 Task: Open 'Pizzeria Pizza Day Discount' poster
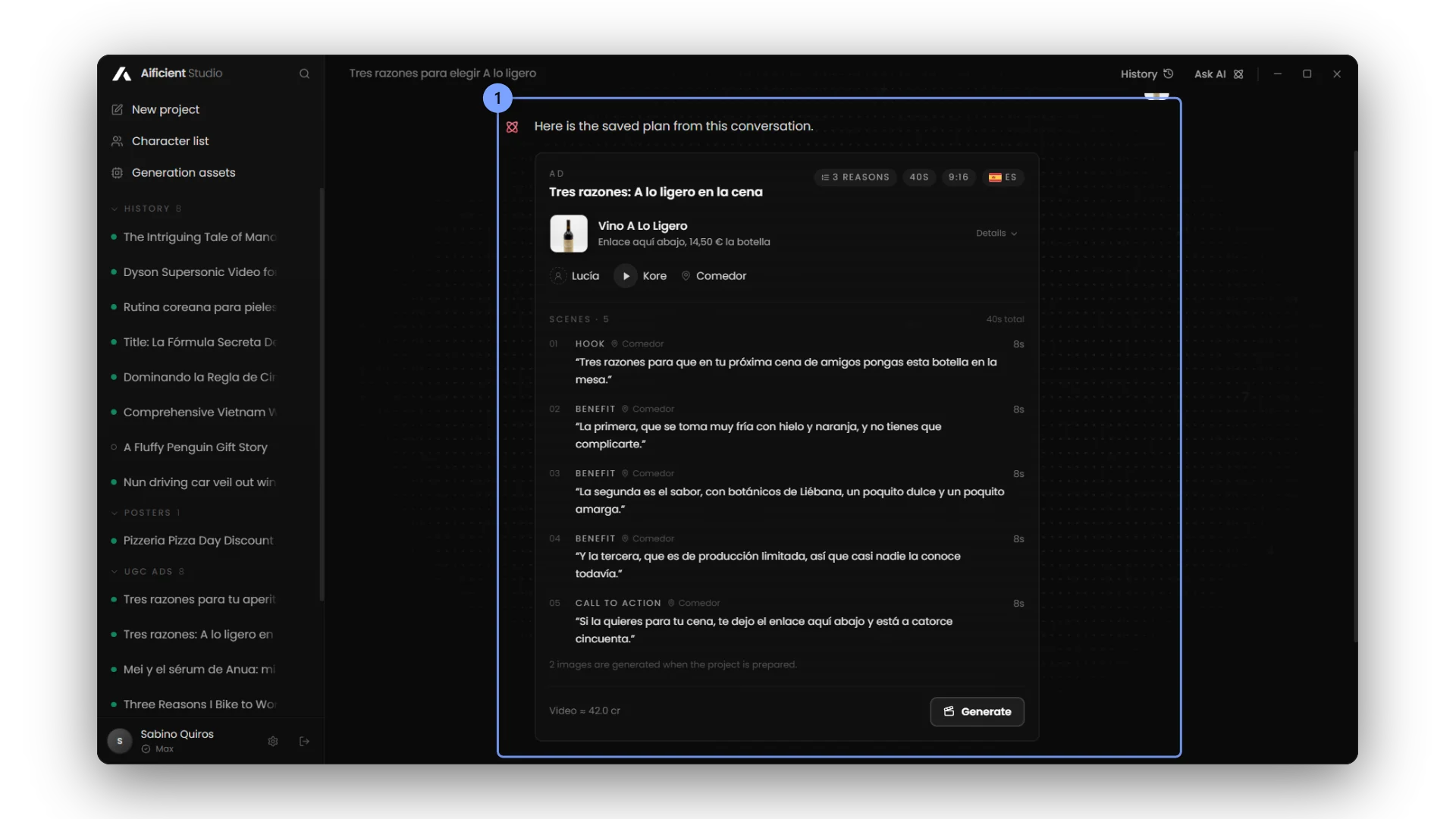tap(198, 541)
